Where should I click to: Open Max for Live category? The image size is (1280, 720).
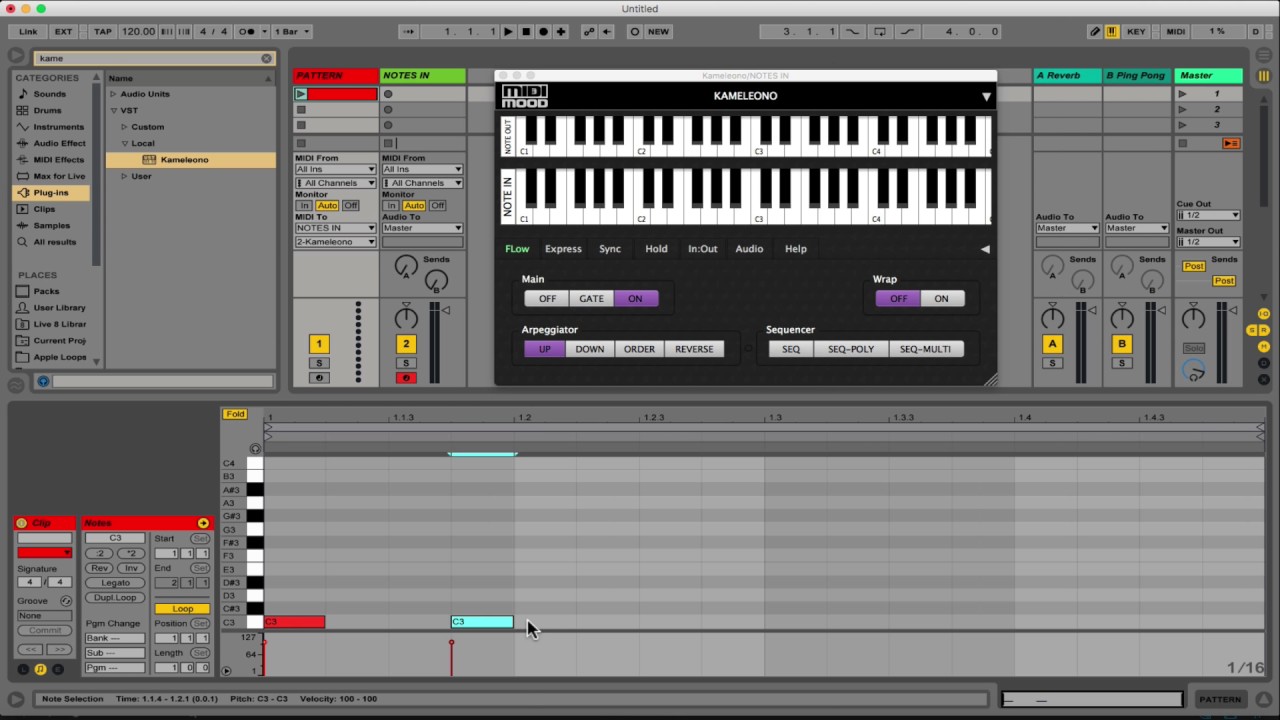(59, 176)
